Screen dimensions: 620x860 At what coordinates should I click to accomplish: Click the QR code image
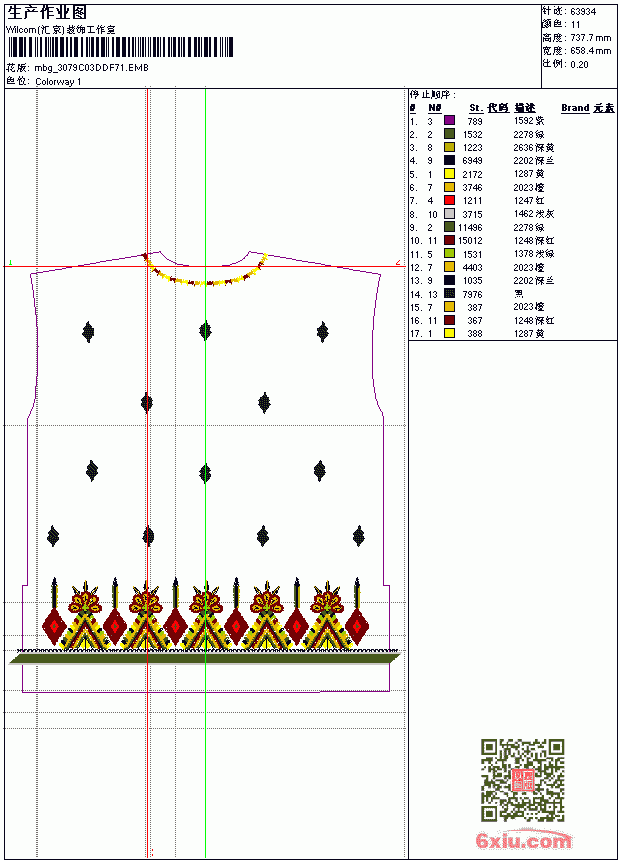click(522, 780)
